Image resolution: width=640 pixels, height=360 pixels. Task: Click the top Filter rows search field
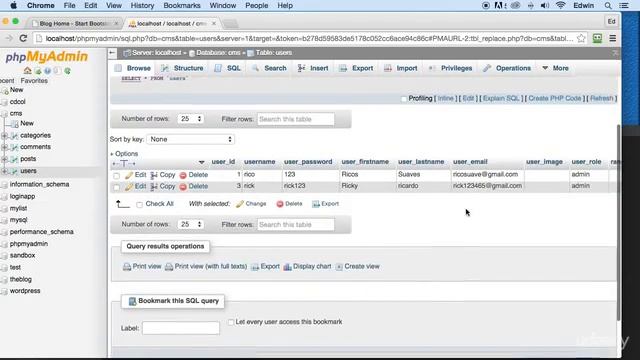(296, 119)
